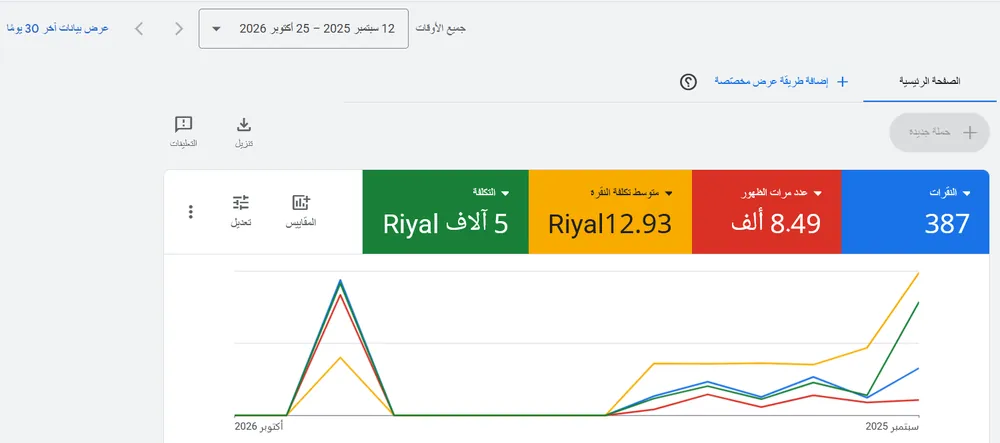
Task: Click the yellow card Riyal12.93
Action: coord(610,224)
